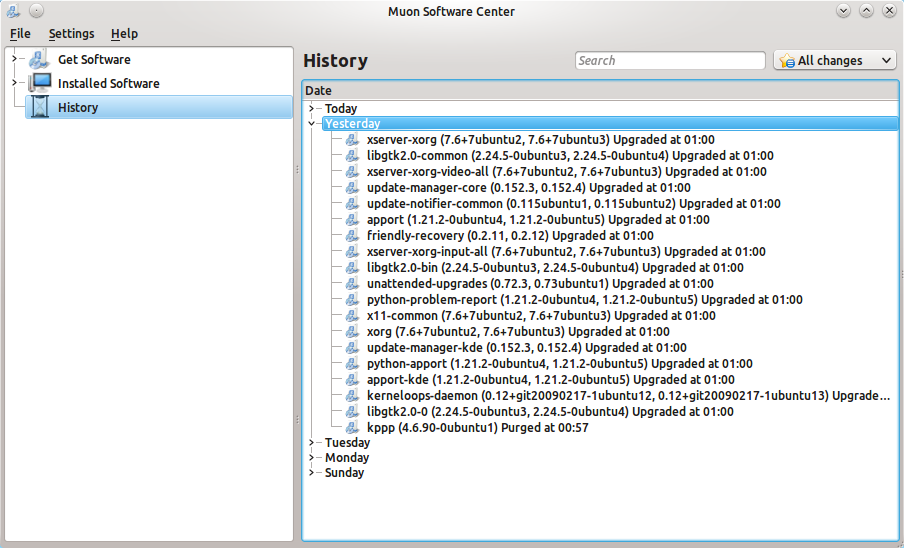Click the icon beside libgtk2.0-0 row

click(x=352, y=412)
